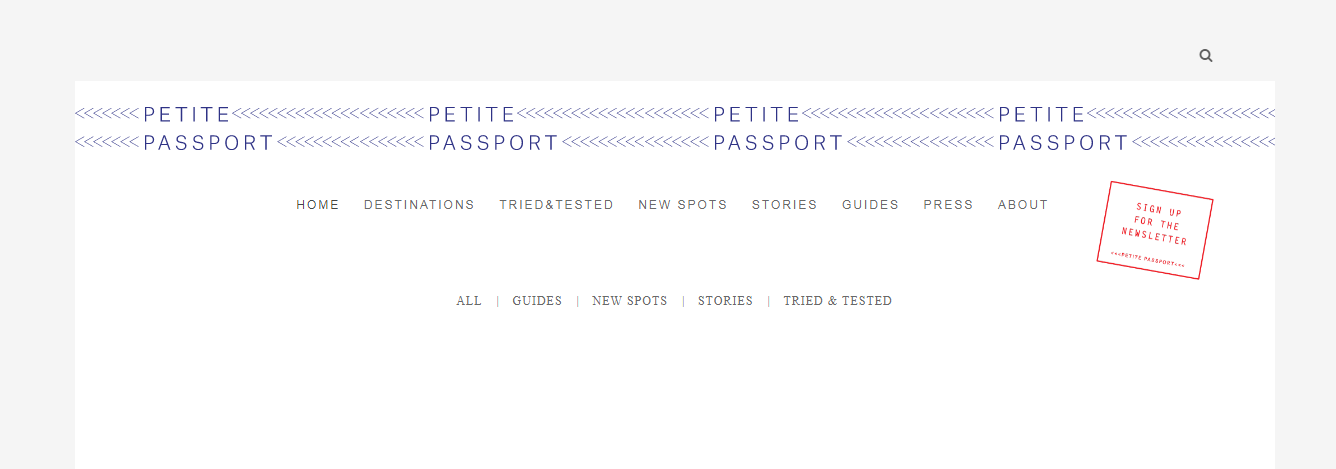Viewport: 1336px width, 469px height.
Task: Go to Home in main navigation
Action: (318, 205)
